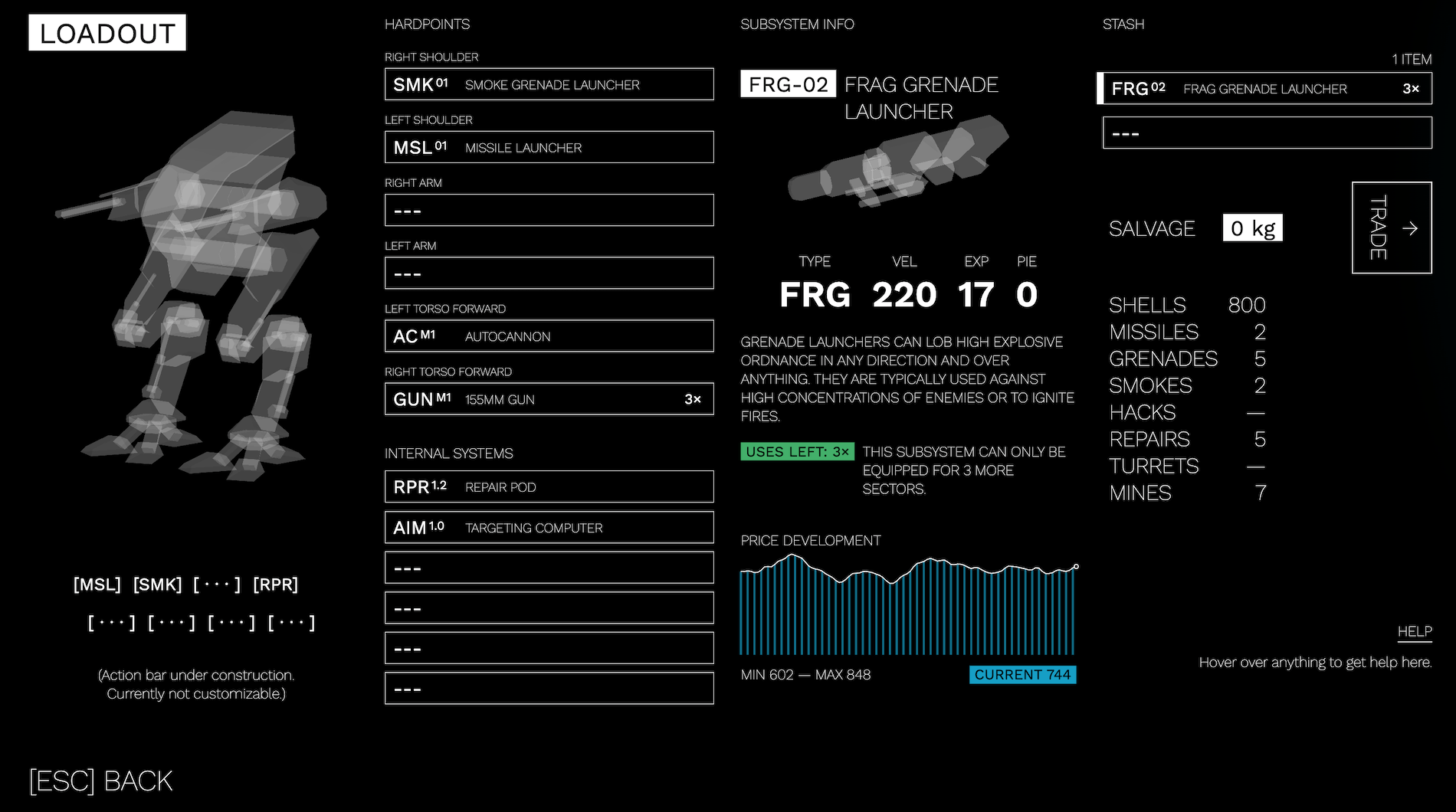Select the 155MM GUN hardpoint
This screenshot has width=1456, height=812.
point(549,398)
